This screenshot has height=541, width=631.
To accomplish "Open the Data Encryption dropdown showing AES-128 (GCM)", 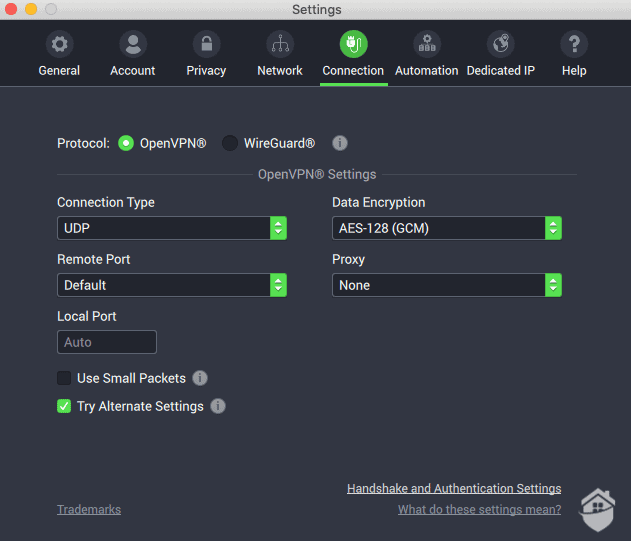I will coord(447,228).
